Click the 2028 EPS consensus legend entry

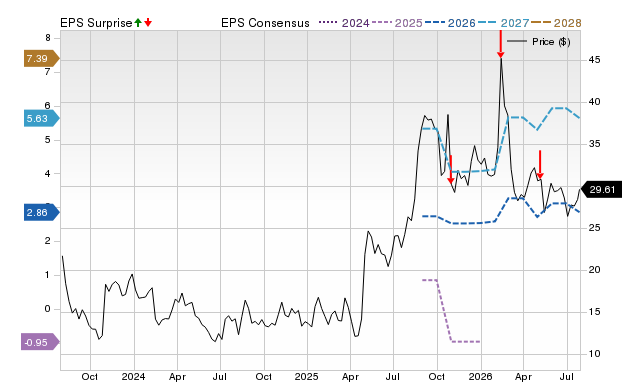(x=556, y=23)
